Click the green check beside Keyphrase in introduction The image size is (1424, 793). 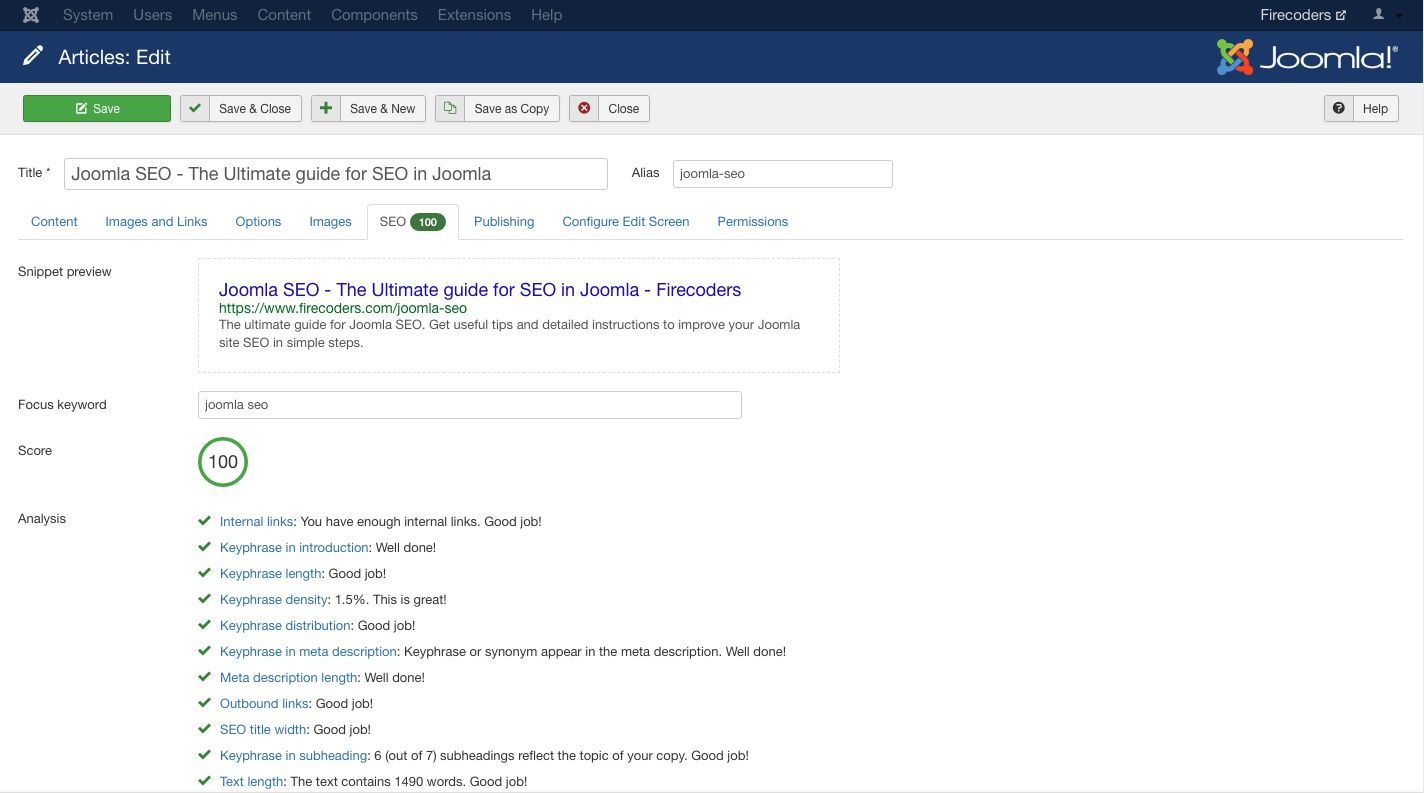tap(205, 547)
